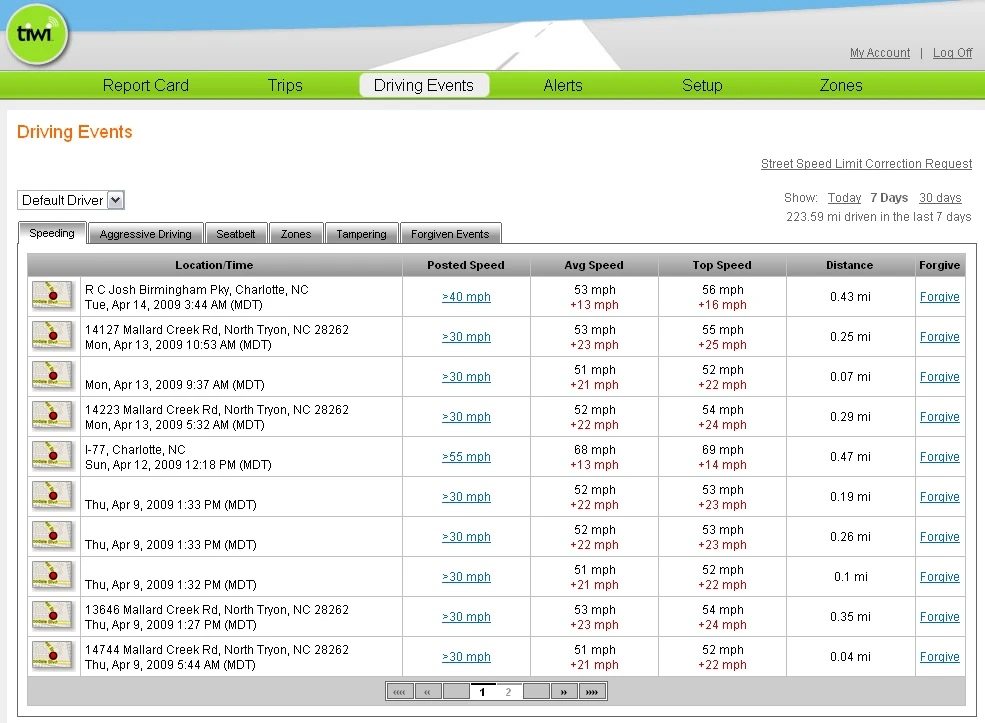Switch to the Seatbelt tab
985x723 pixels.
[236, 233]
